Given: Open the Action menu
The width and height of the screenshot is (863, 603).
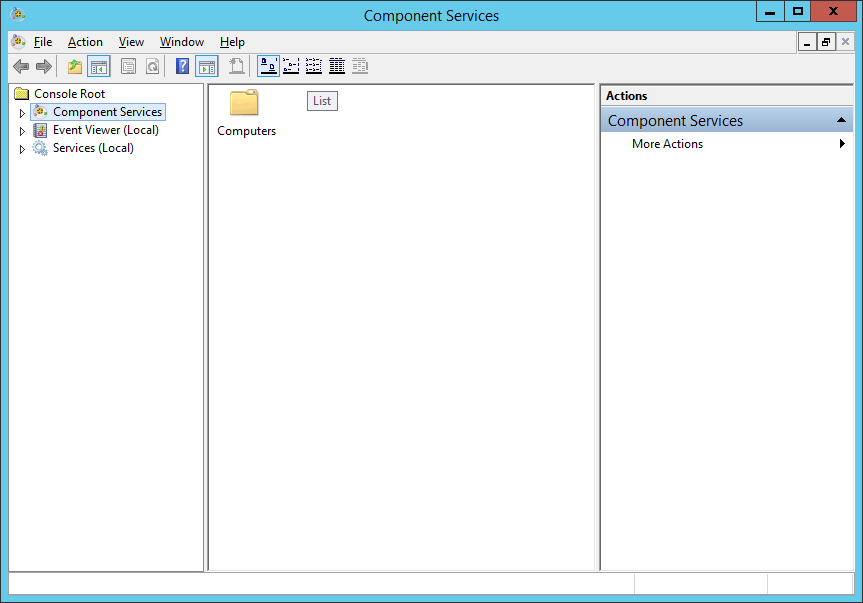Looking at the screenshot, I should [85, 42].
